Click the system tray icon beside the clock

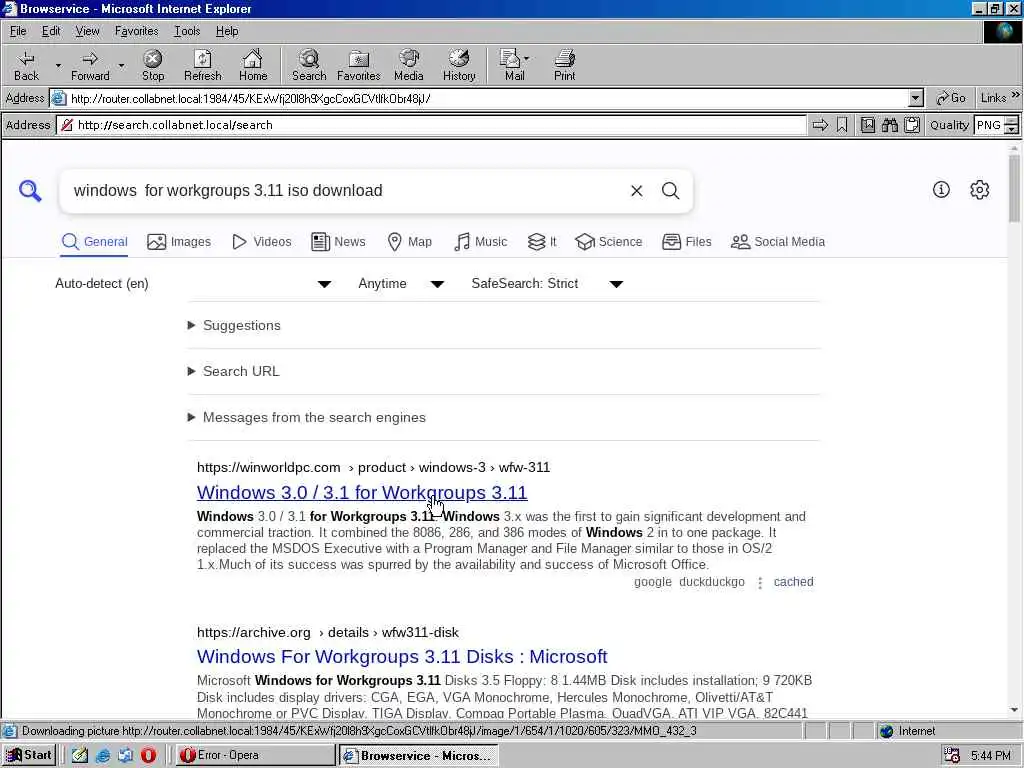pyautogui.click(x=952, y=756)
